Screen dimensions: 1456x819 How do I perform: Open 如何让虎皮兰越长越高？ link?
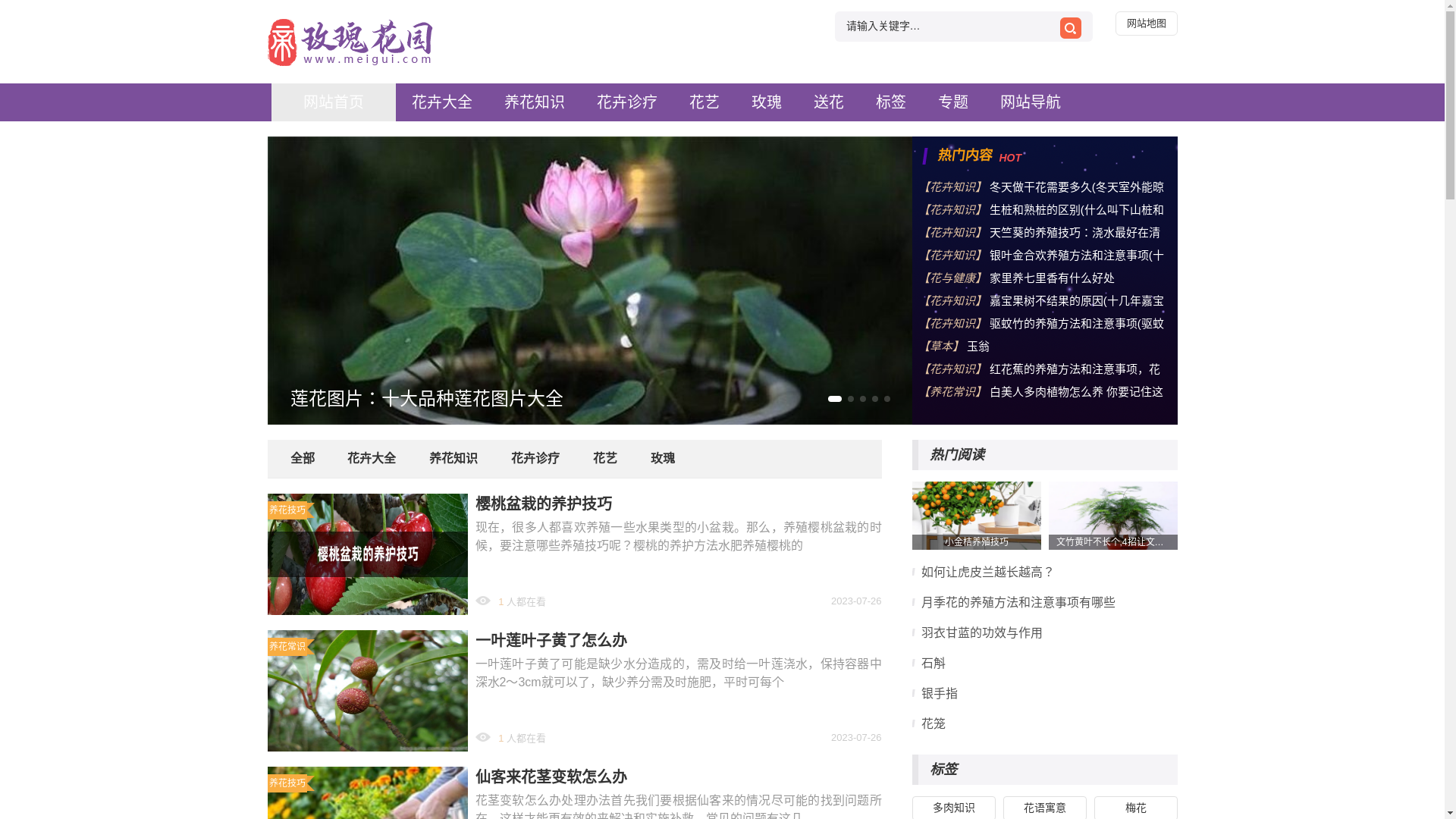987,573
